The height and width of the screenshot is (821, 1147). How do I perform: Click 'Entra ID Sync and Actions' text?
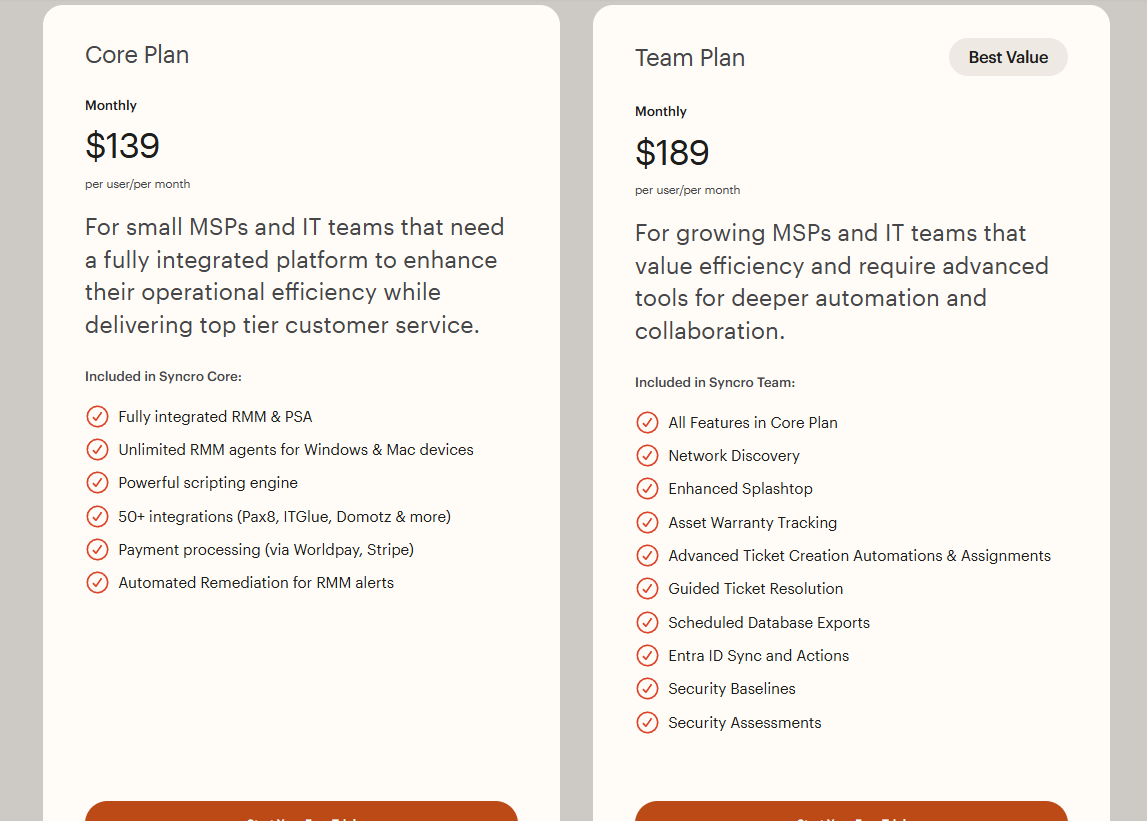point(759,656)
